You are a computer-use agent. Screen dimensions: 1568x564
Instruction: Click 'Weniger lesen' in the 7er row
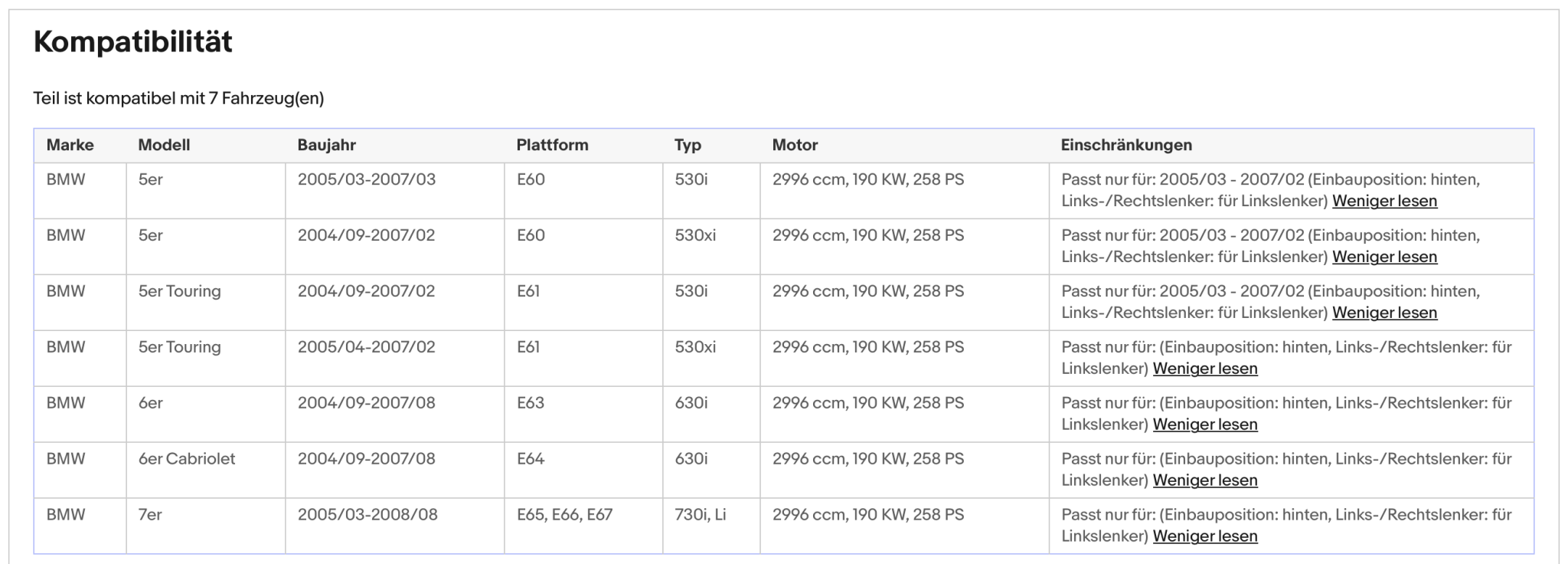tap(1205, 536)
